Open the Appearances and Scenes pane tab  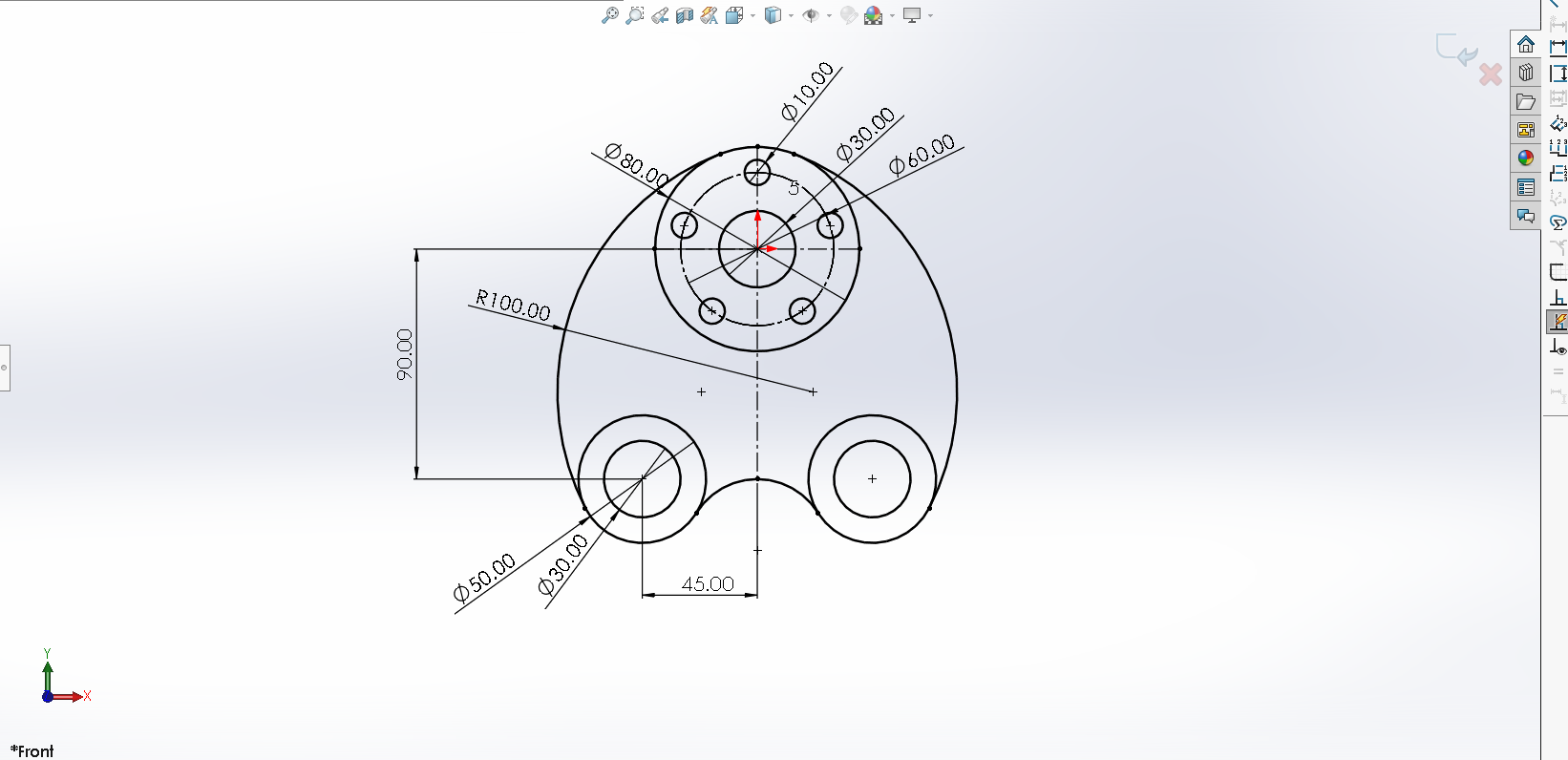[1525, 158]
